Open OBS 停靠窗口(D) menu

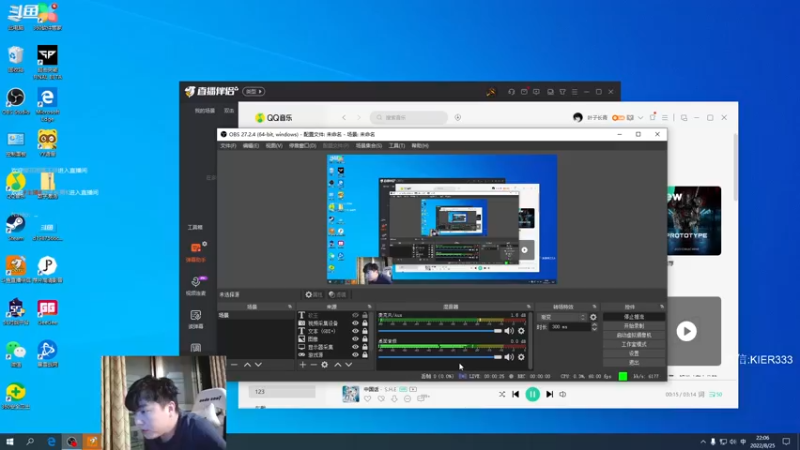pos(303,146)
